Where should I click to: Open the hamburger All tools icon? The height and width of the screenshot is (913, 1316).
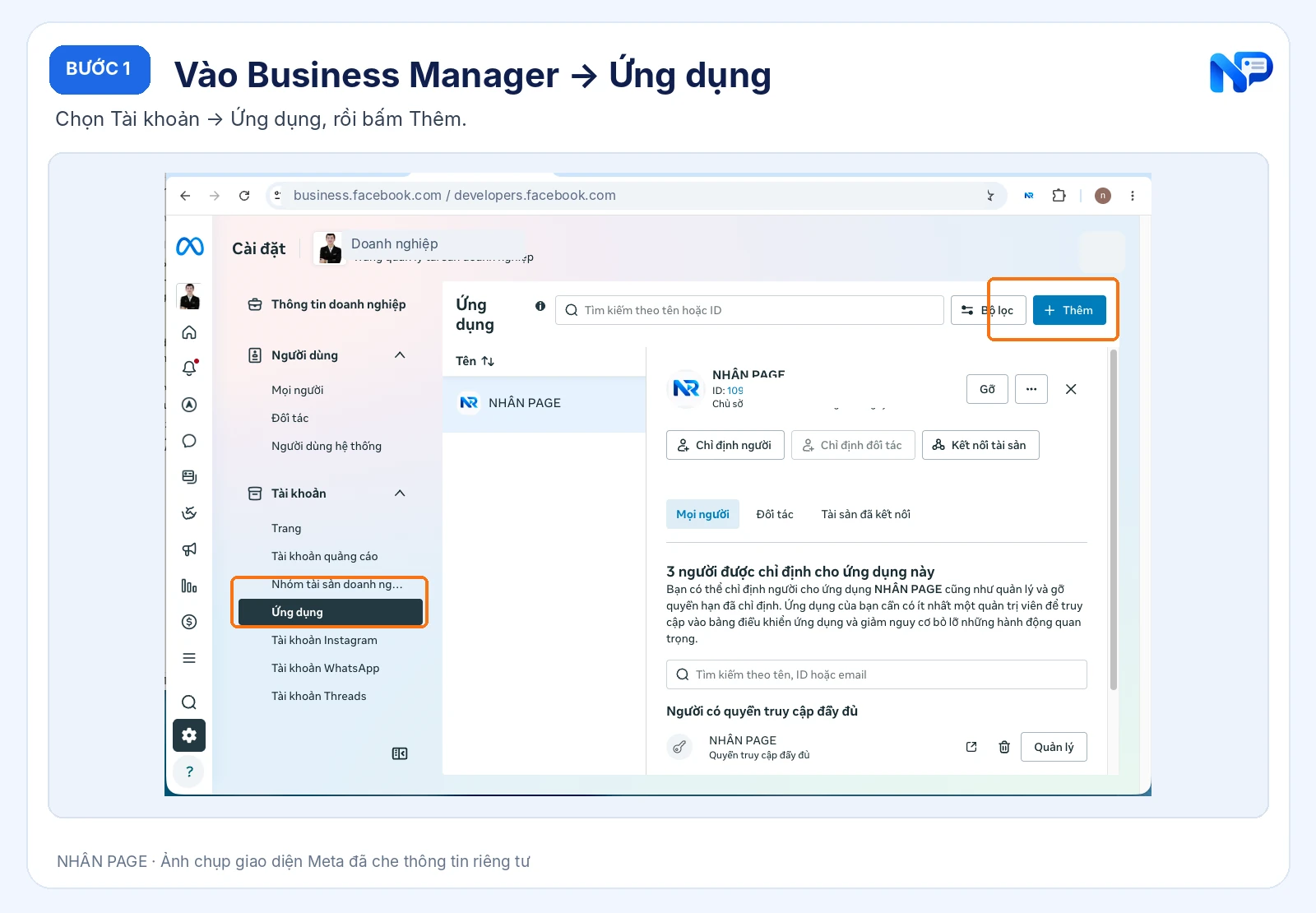tap(189, 658)
